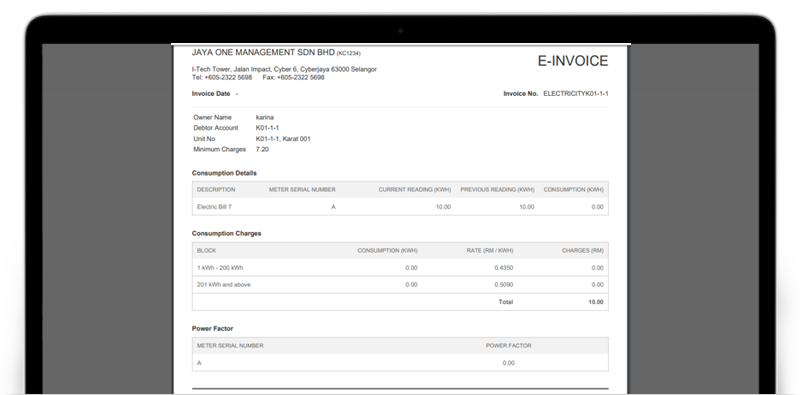Click the PREVIOUS READING (KWH) column header
This screenshot has width=800, height=395.
[497, 190]
